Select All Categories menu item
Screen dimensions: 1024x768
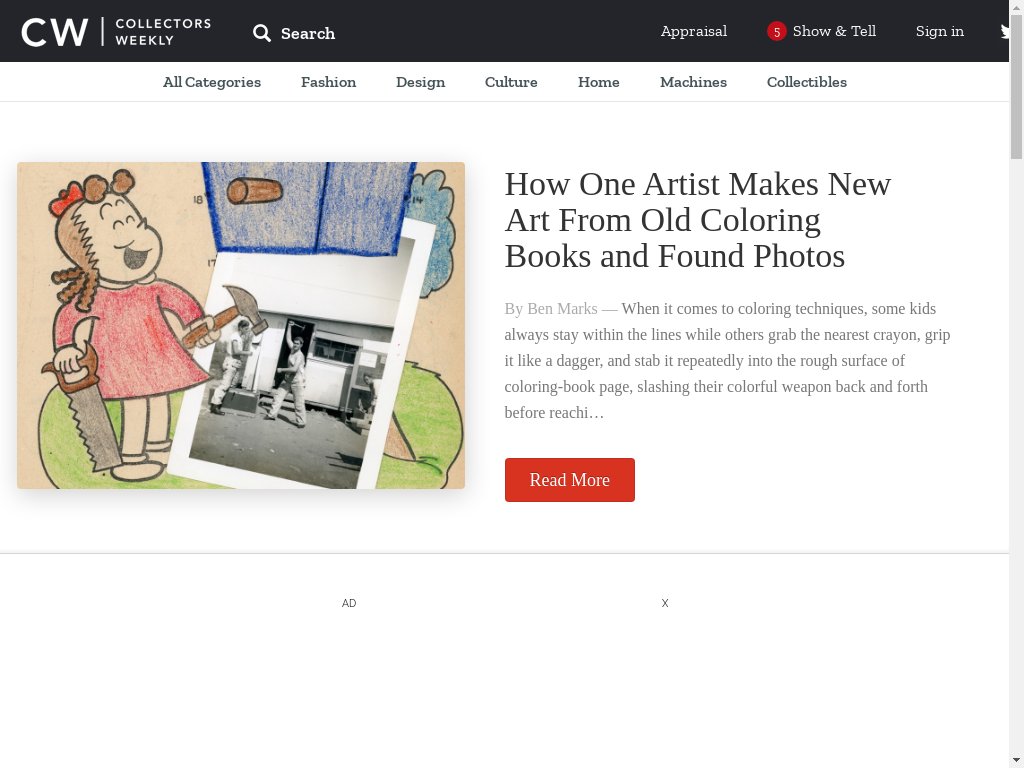tap(212, 82)
